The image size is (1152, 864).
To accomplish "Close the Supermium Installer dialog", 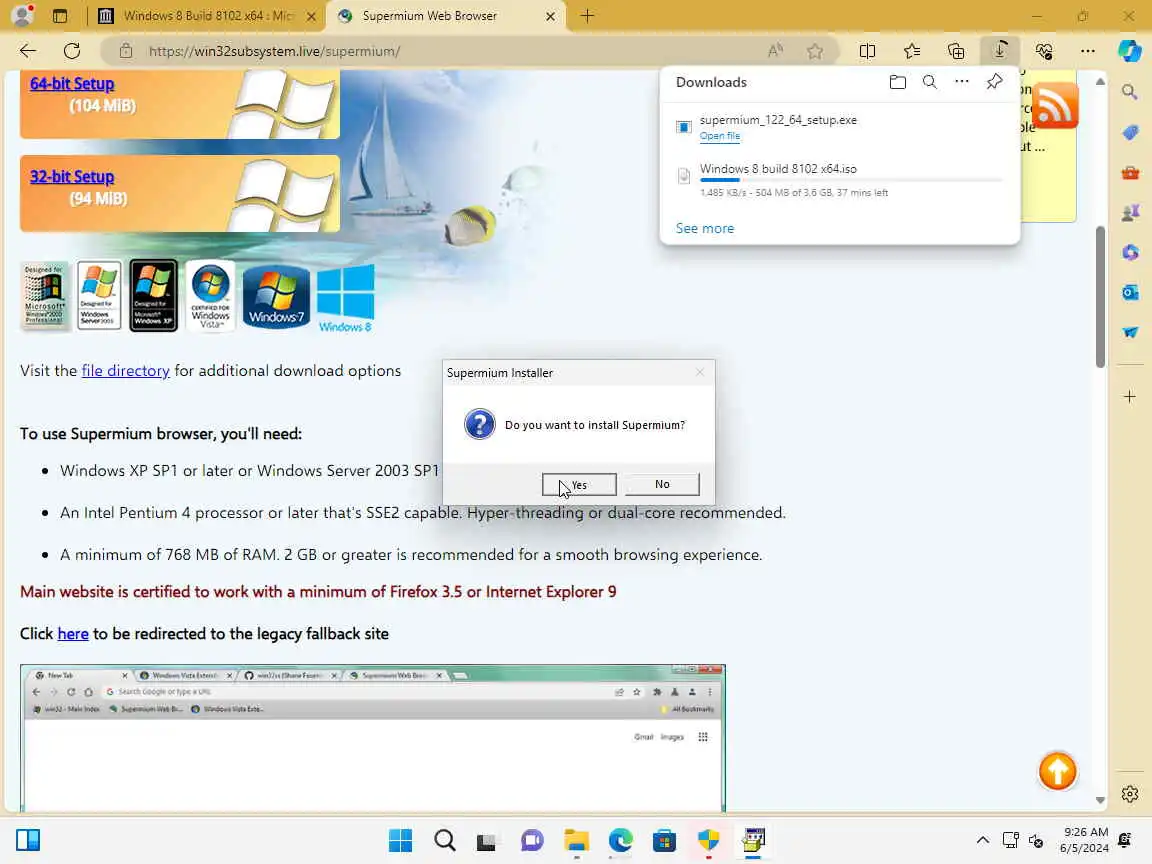I will pyautogui.click(x=699, y=372).
